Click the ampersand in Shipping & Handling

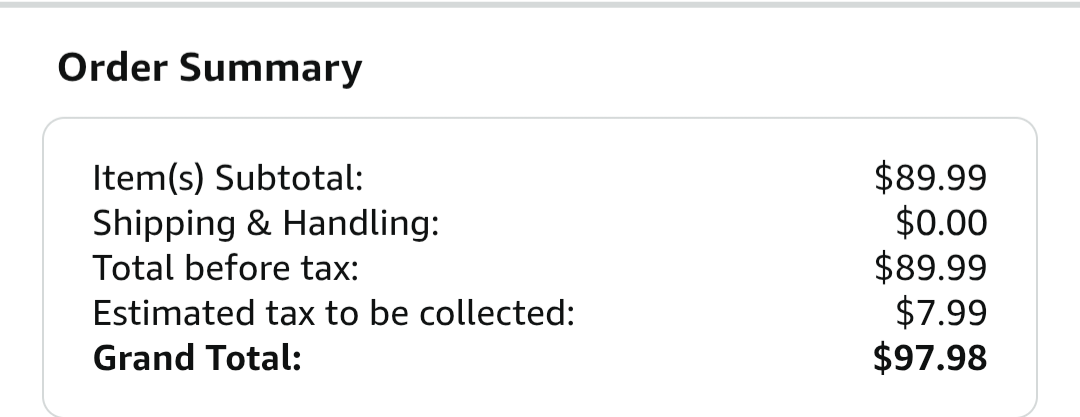pyautogui.click(x=259, y=223)
